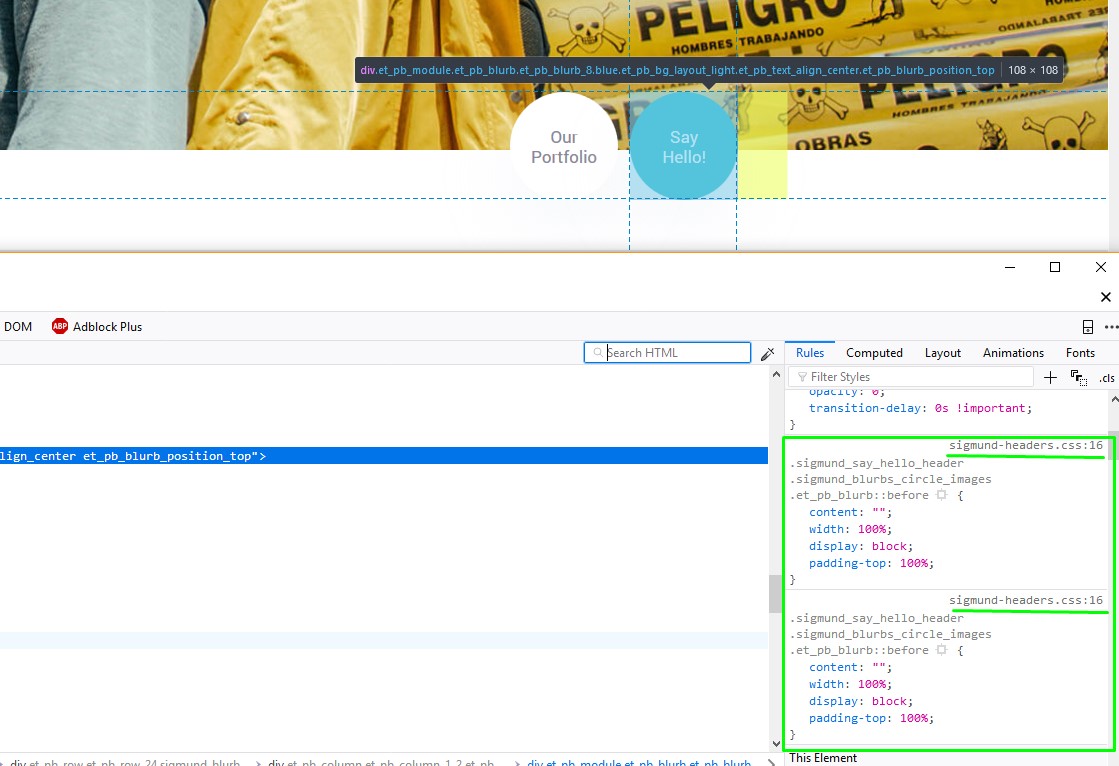Toggle the .cls class panel
This screenshot has height=766, width=1119.
pos(1106,377)
